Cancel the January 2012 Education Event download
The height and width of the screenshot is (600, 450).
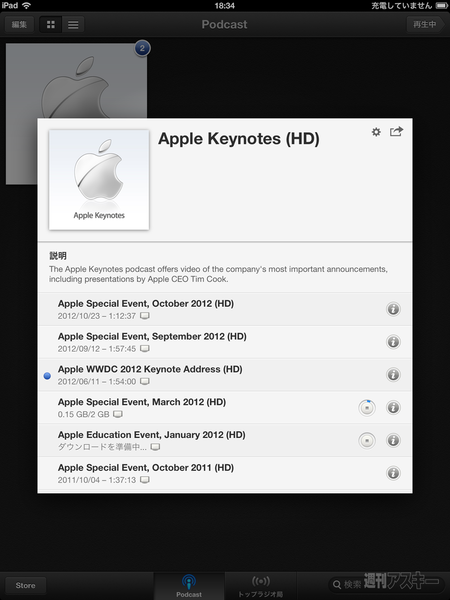[367, 440]
